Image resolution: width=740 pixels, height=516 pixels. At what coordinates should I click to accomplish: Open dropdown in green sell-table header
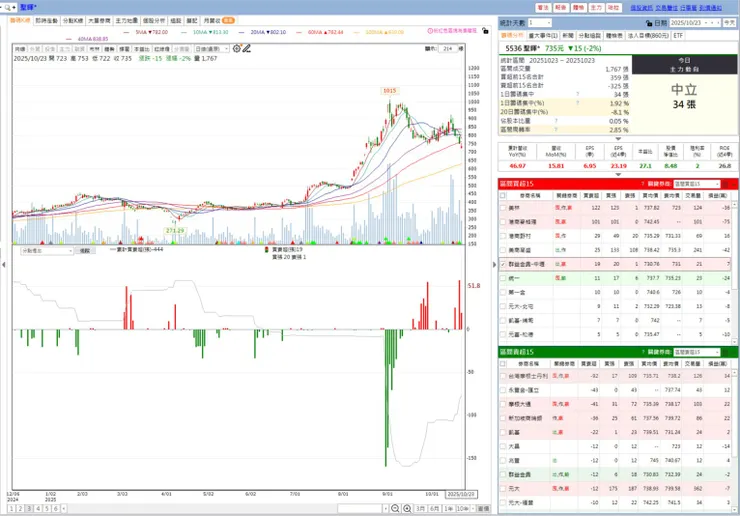697,352
